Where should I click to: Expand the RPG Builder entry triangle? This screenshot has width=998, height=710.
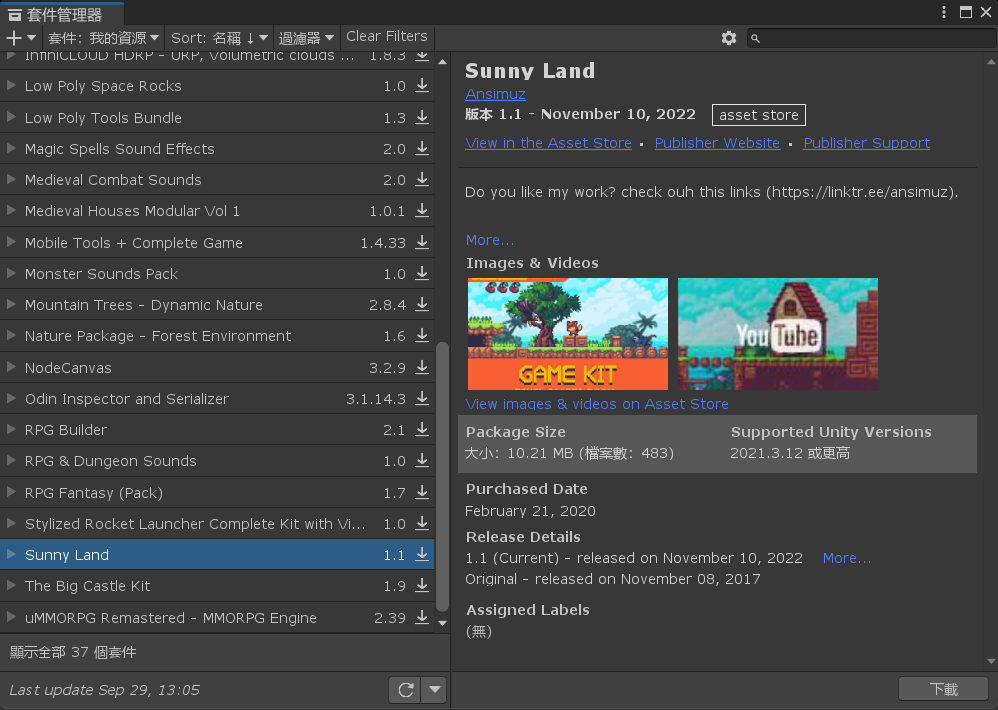point(11,429)
